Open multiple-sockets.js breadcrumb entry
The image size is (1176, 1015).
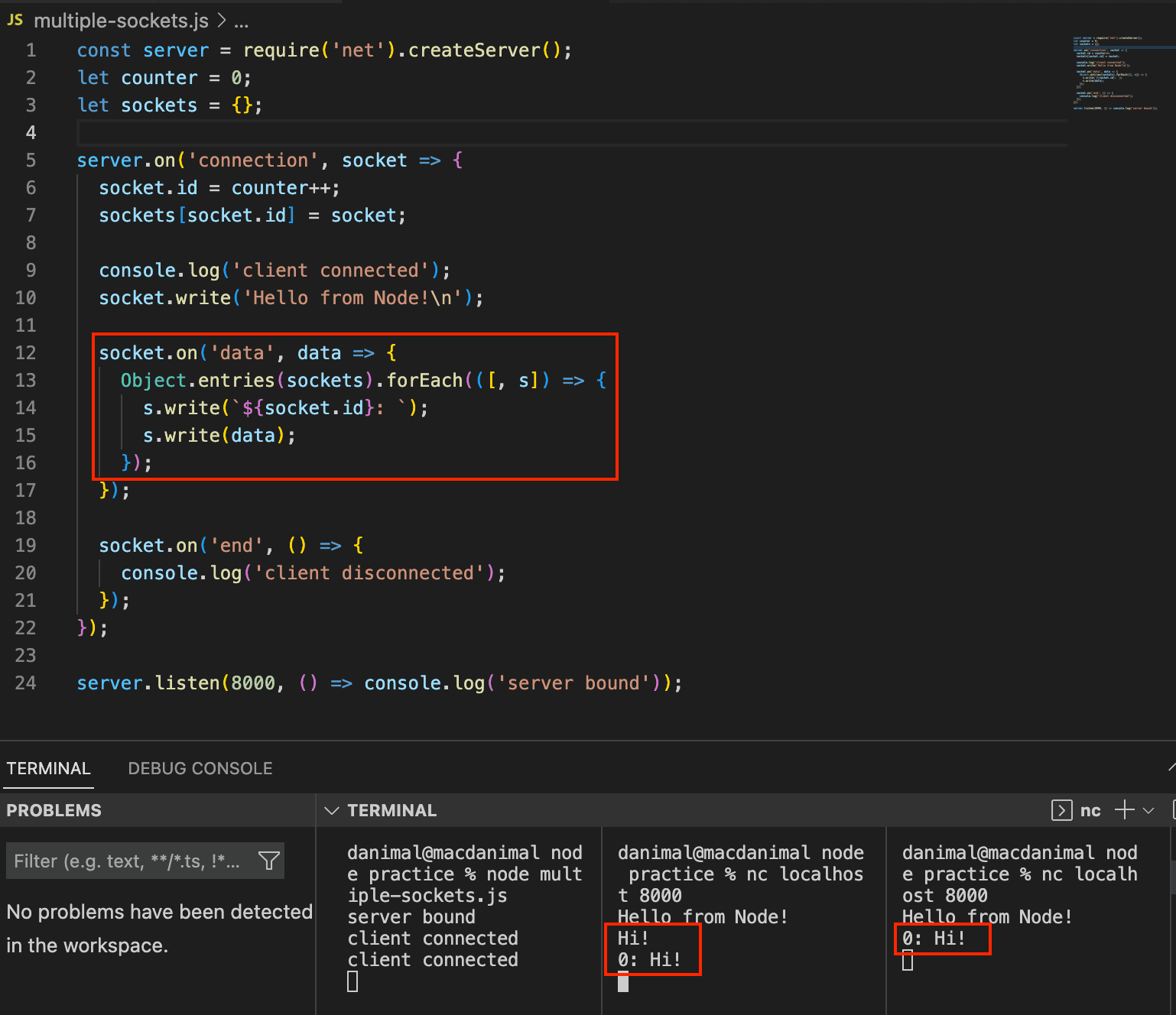pyautogui.click(x=121, y=21)
